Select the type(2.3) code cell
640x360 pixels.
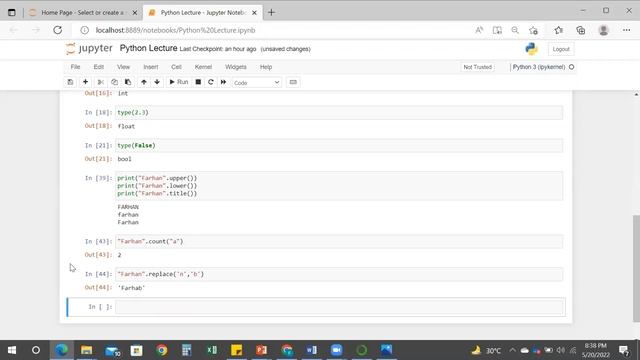click(339, 112)
